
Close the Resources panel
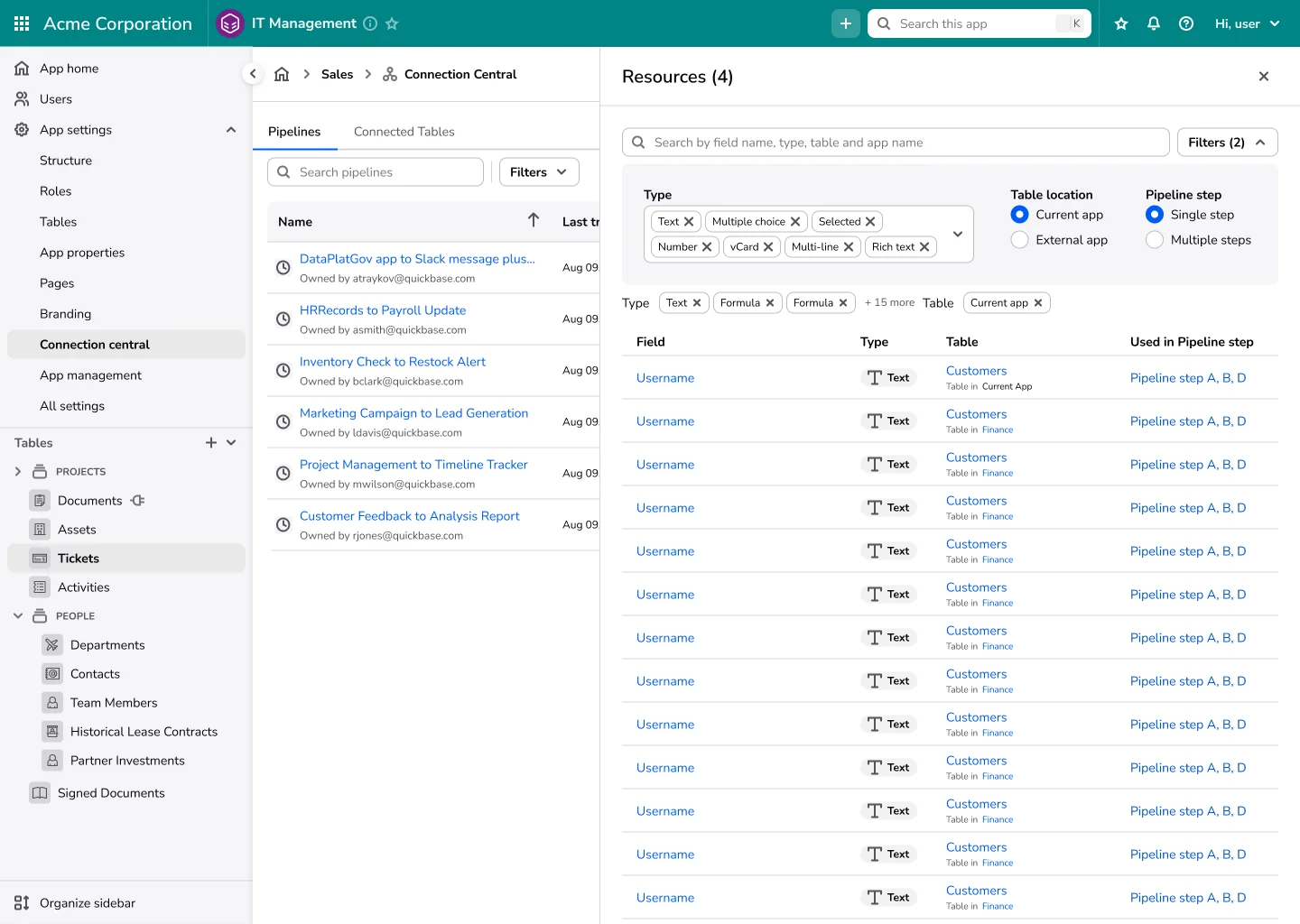[x=1264, y=77]
